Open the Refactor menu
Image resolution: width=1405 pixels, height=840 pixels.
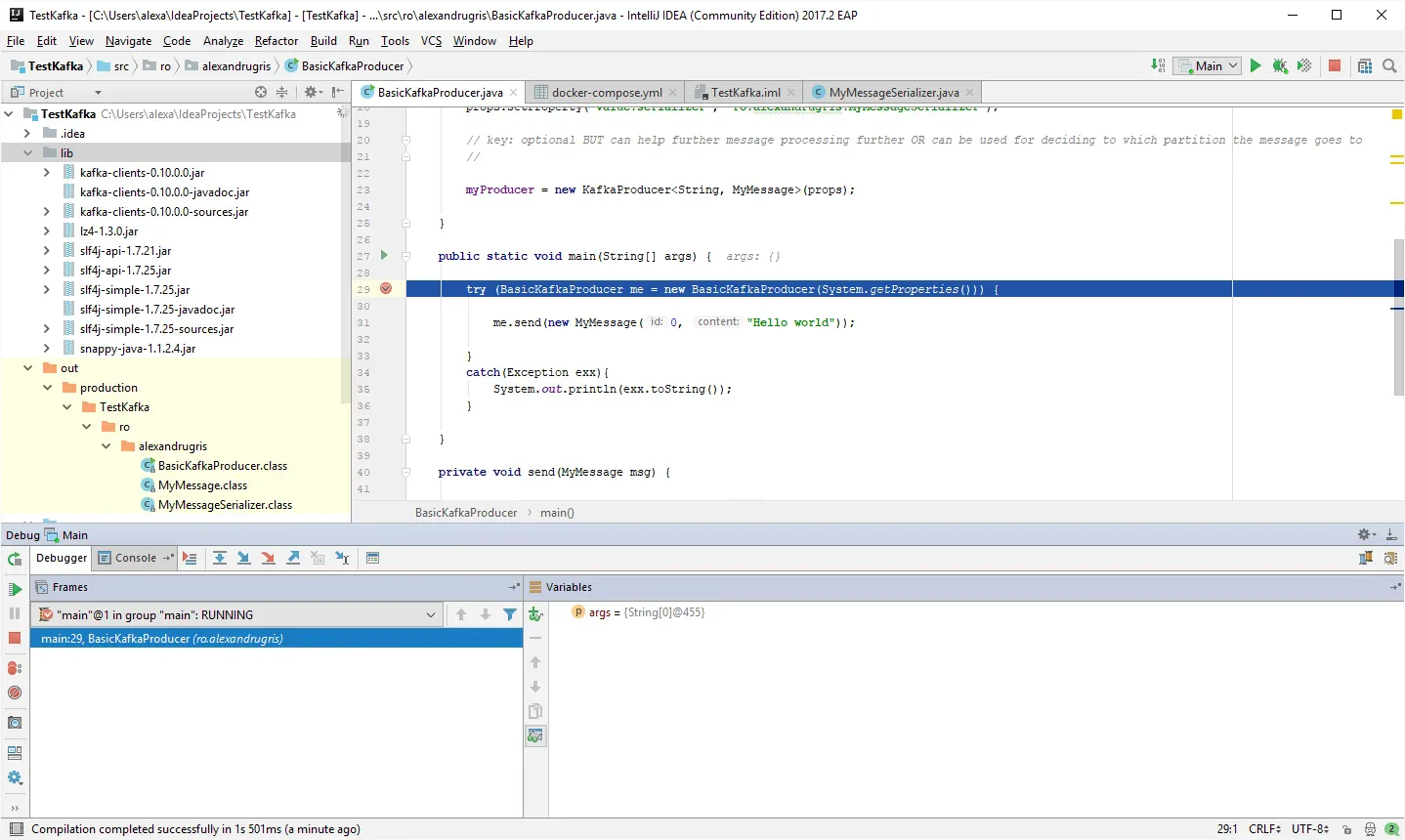pyautogui.click(x=277, y=41)
